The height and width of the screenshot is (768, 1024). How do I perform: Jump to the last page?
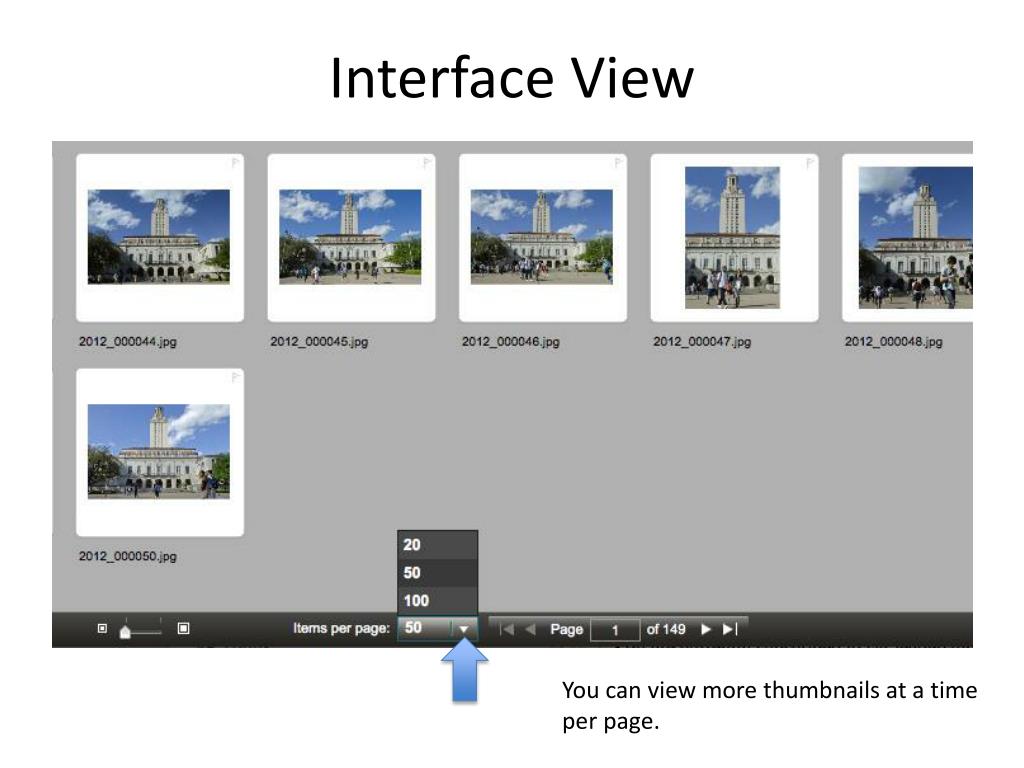(x=730, y=629)
